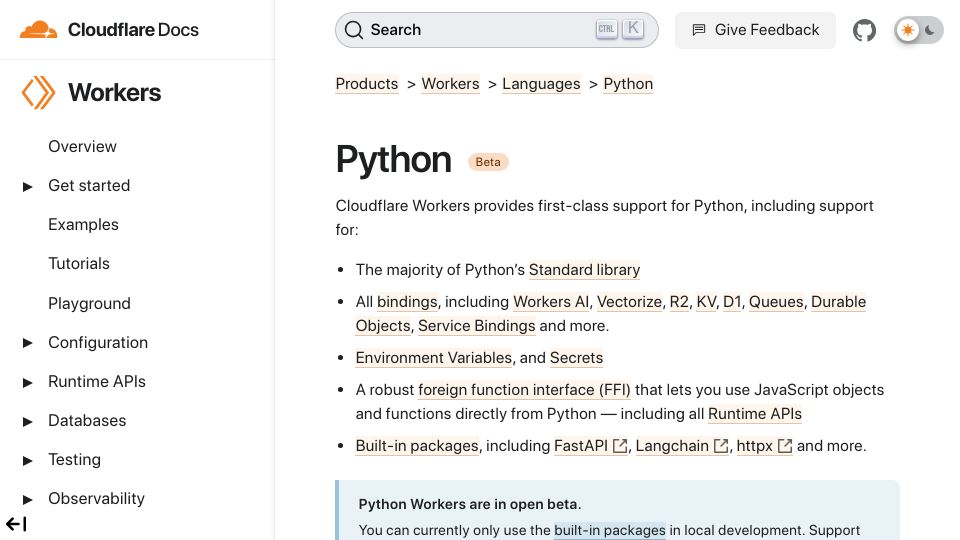Viewport: 960px width, 540px height.
Task: Open the Vectorize link
Action: [x=629, y=302]
